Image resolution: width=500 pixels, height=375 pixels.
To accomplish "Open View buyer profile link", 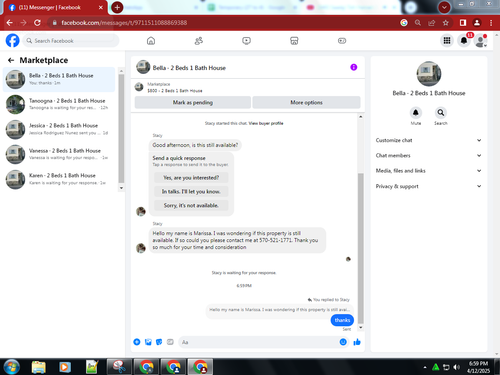I will coord(266,123).
